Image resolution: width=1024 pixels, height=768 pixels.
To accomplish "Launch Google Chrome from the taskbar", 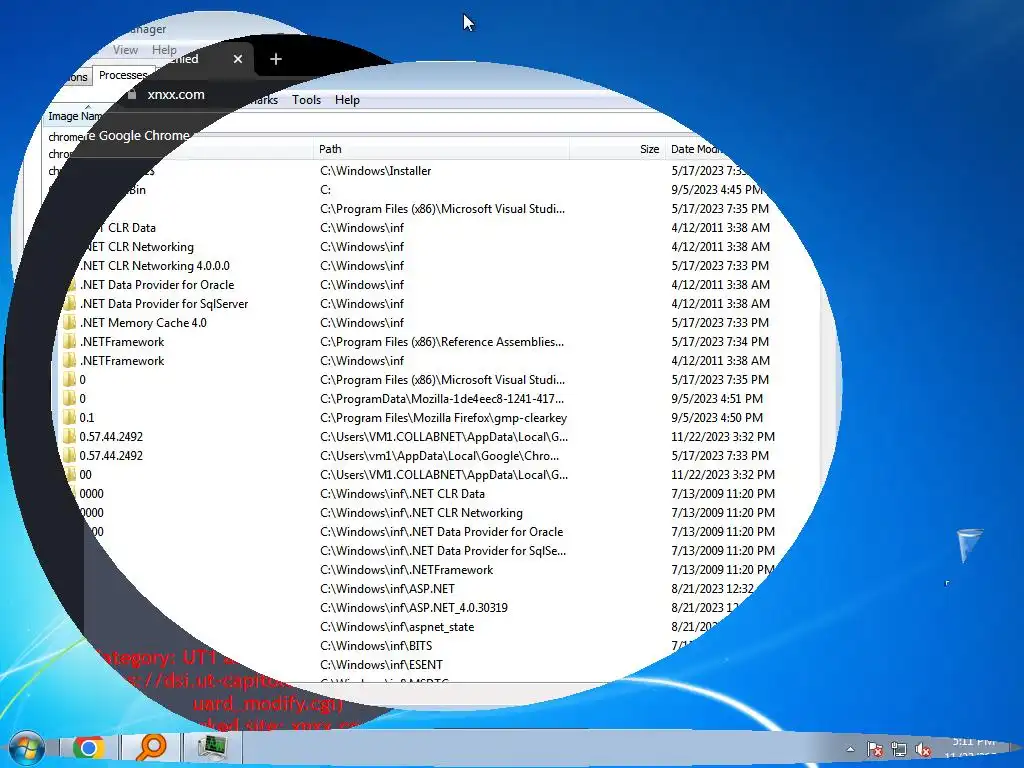I will click(88, 748).
